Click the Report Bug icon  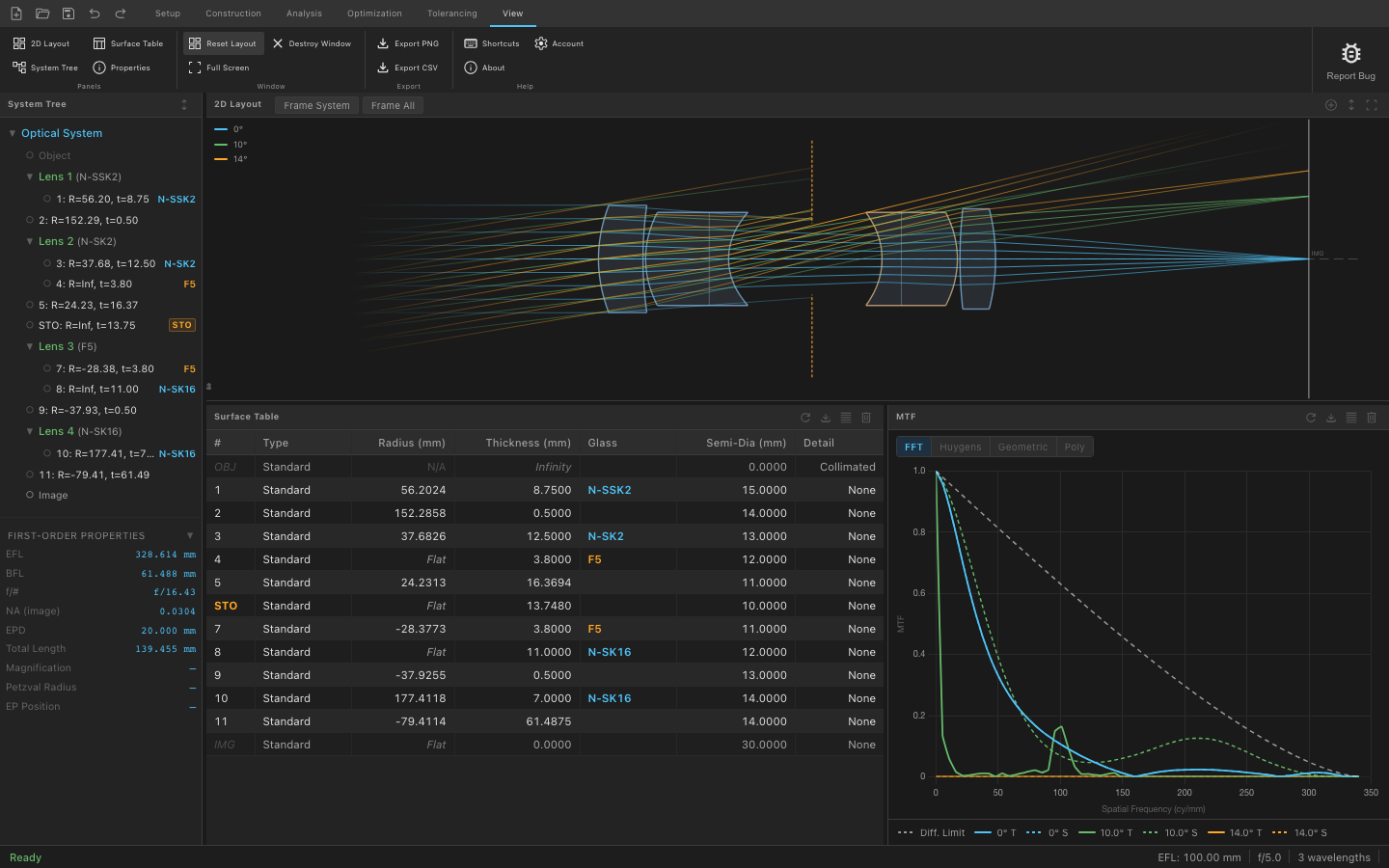[x=1350, y=54]
